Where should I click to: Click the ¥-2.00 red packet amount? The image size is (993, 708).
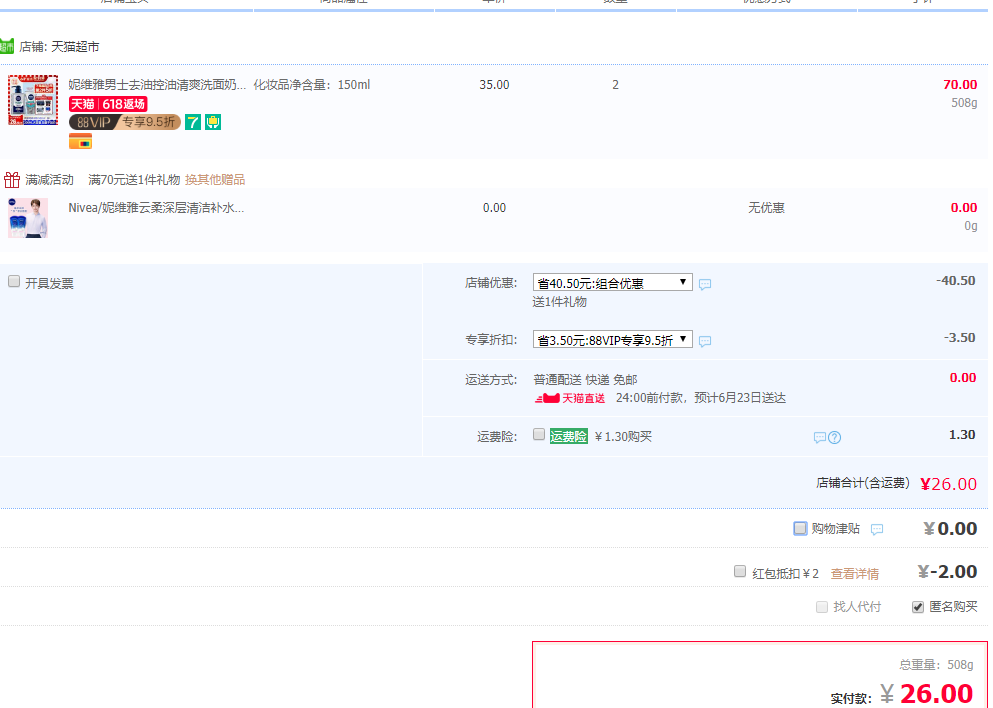[x=947, y=572]
